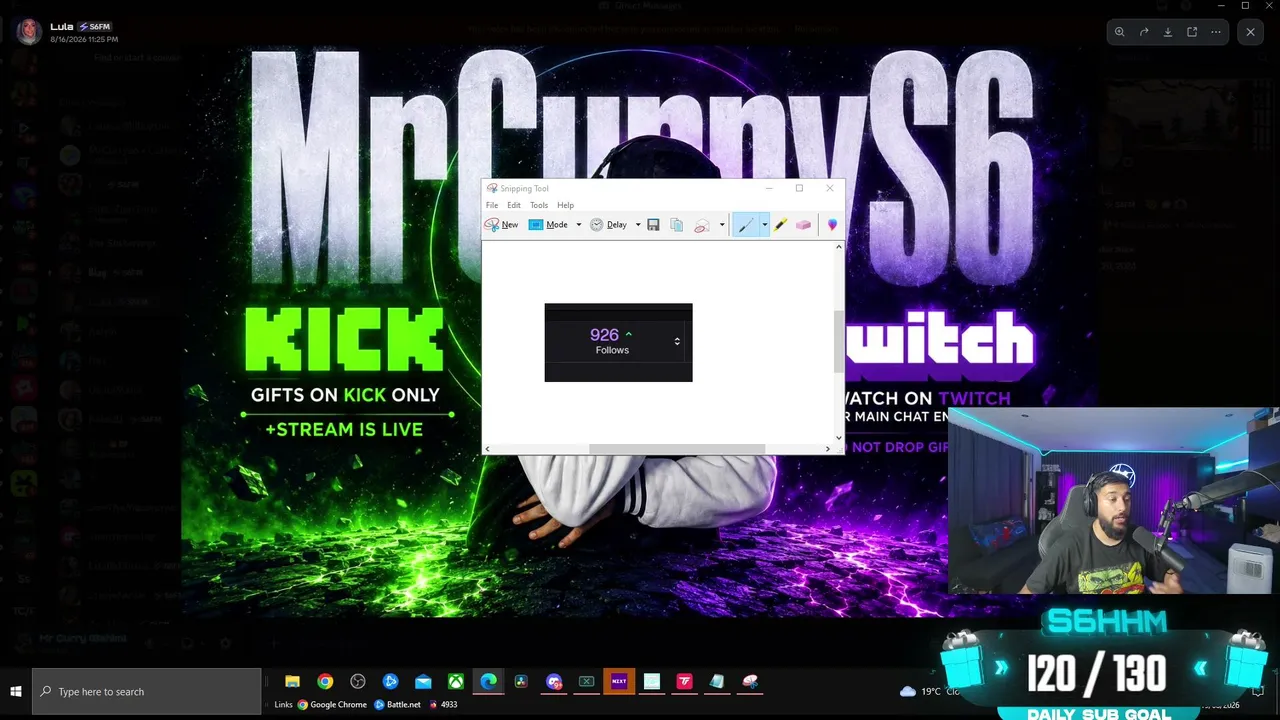This screenshot has width=1280, height=720.
Task: Click the taskbar search box
Action: pos(146,691)
